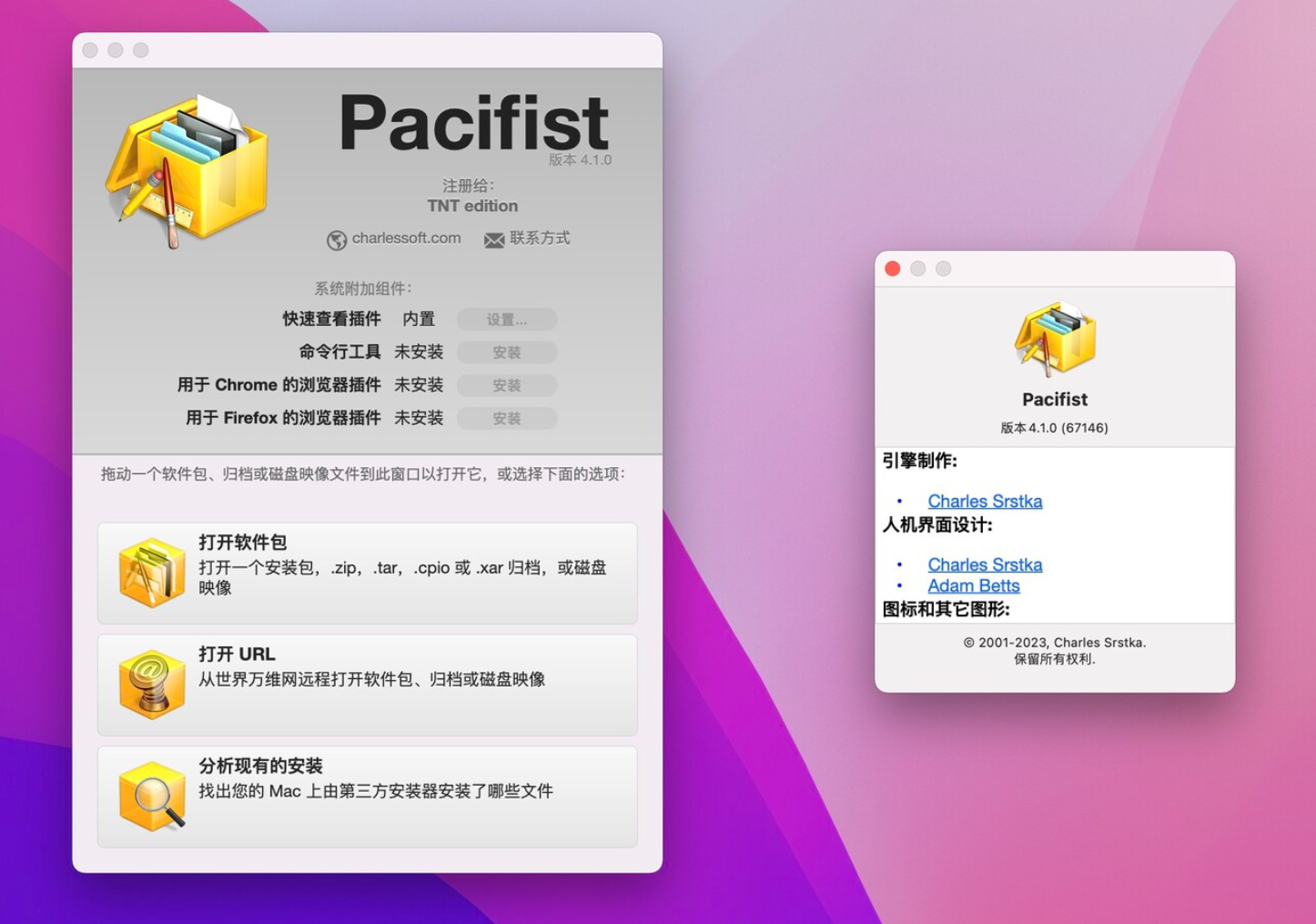Click the 引擎制作: heading in About window
1316x924 pixels.
click(920, 461)
